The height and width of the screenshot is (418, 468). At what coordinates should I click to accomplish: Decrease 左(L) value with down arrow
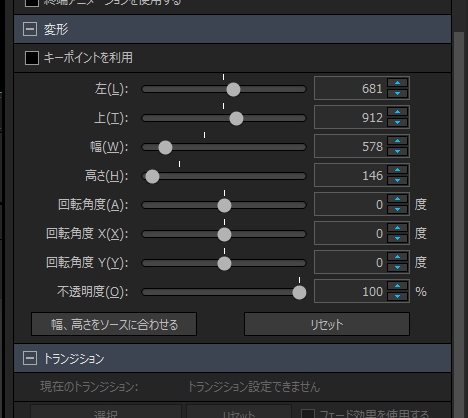coord(397,94)
